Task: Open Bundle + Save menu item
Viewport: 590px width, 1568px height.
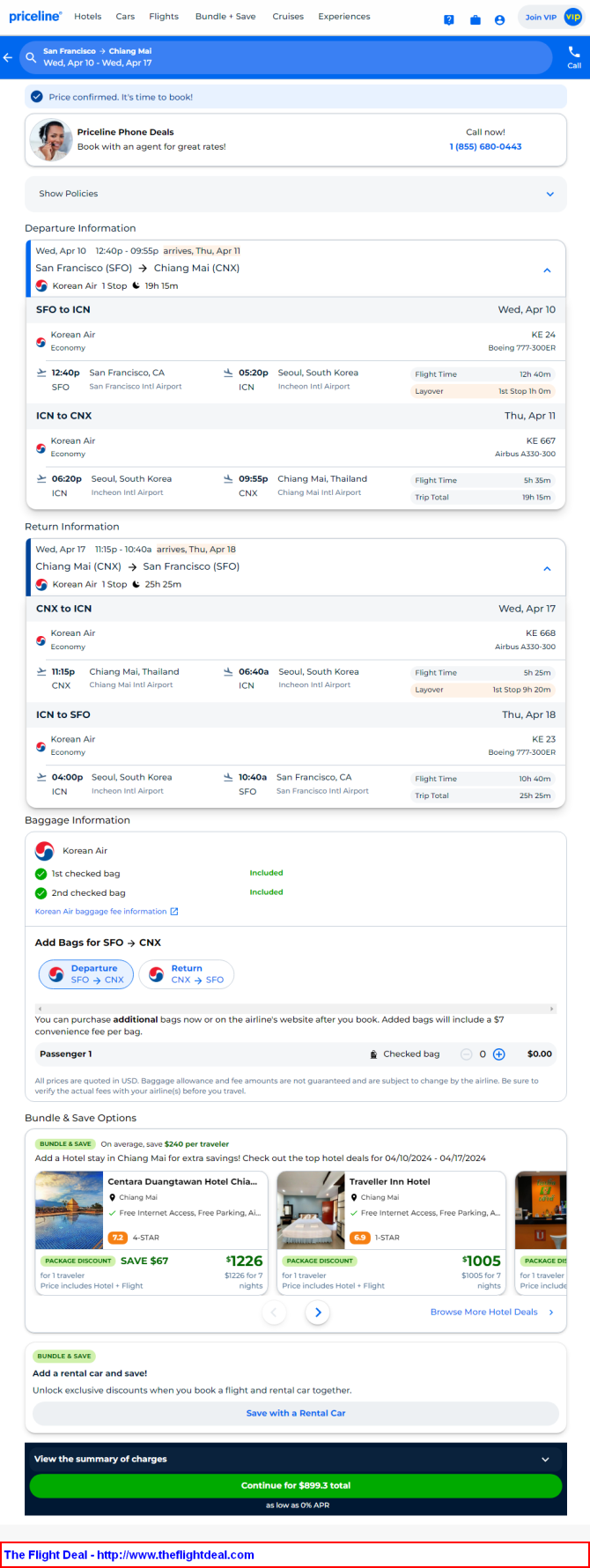Action: (x=225, y=17)
